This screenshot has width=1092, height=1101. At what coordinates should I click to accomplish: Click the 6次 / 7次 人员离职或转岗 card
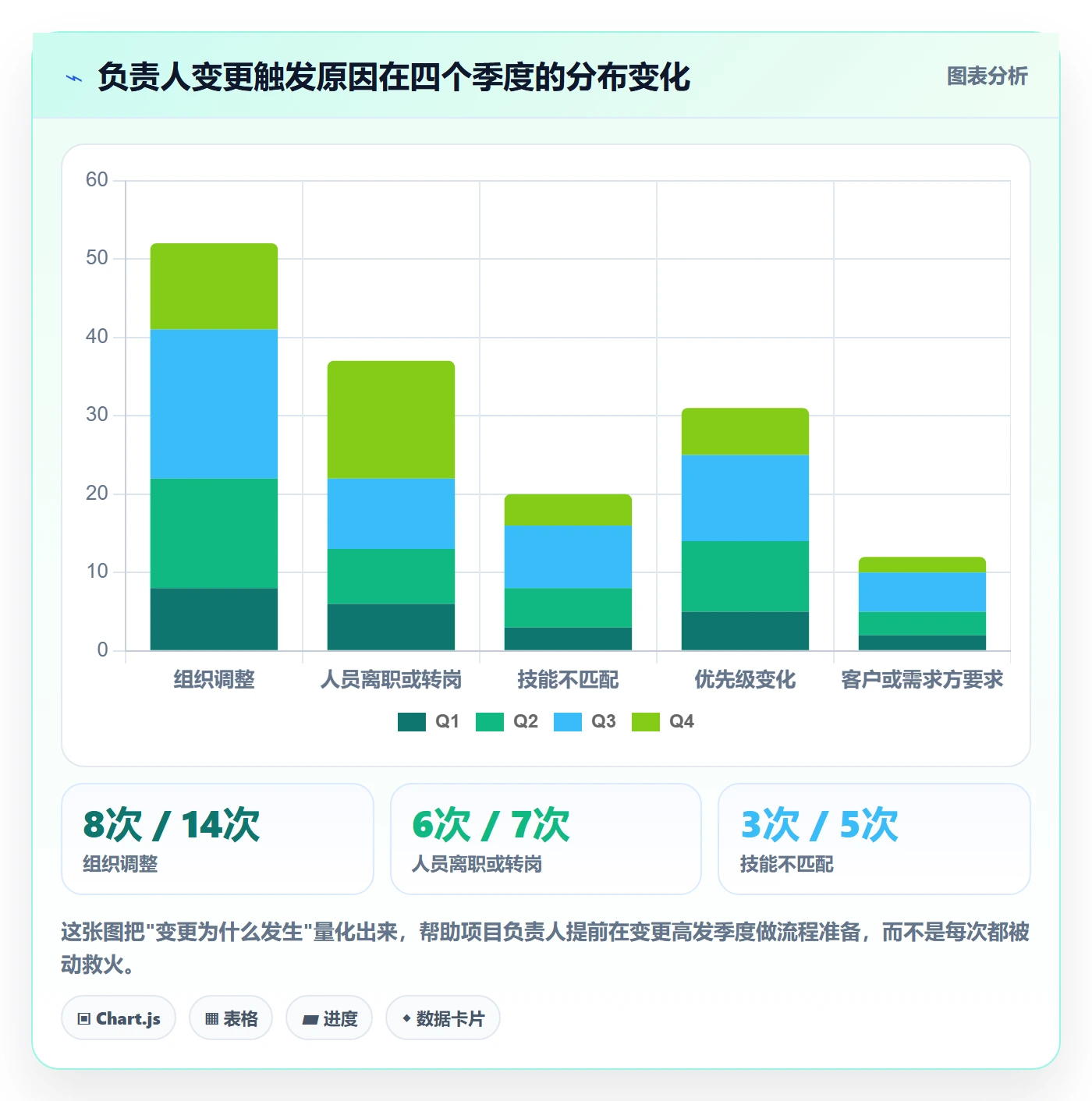click(546, 839)
